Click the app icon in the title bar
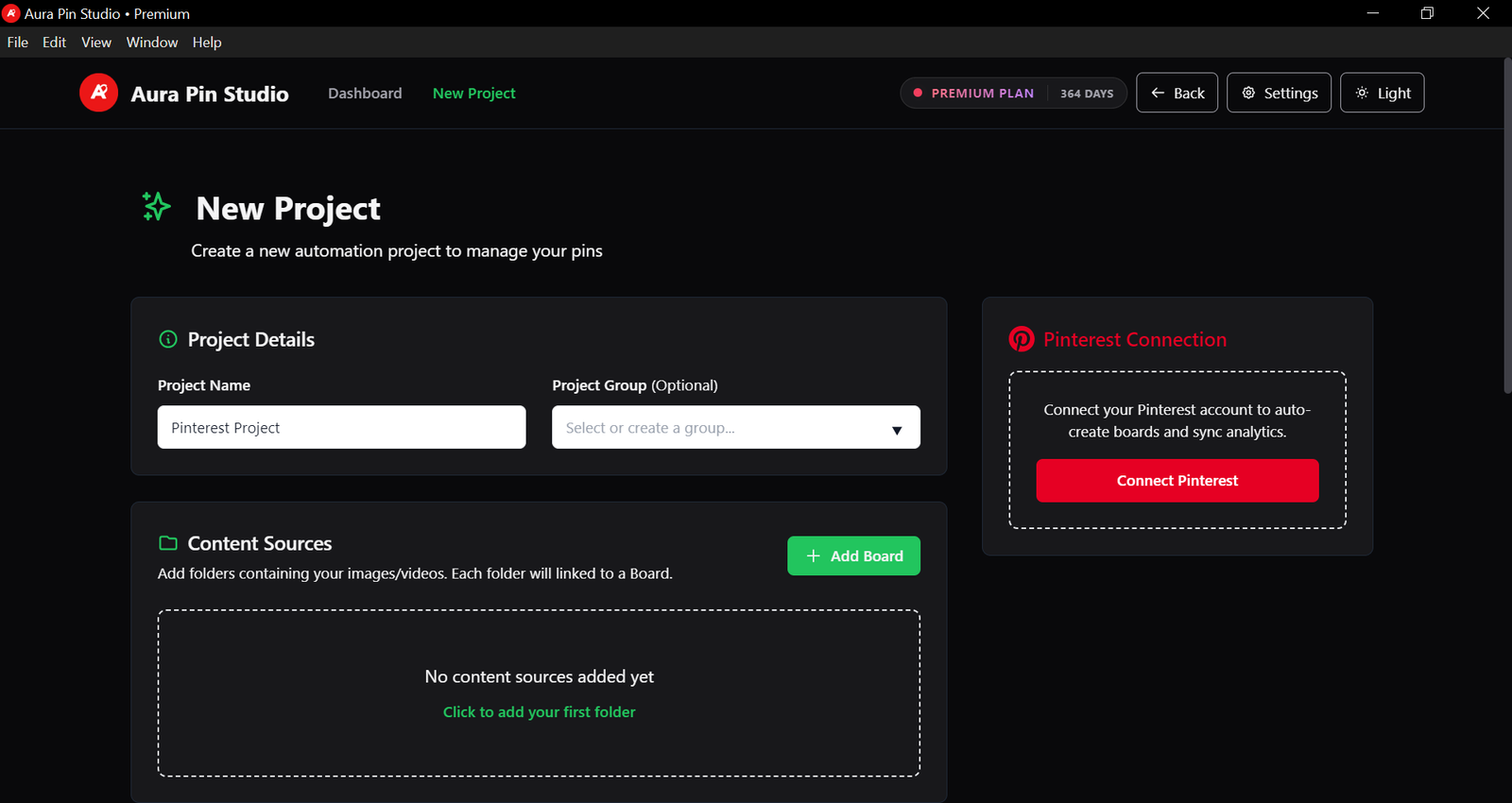Viewport: 1512px width, 803px height. (11, 13)
